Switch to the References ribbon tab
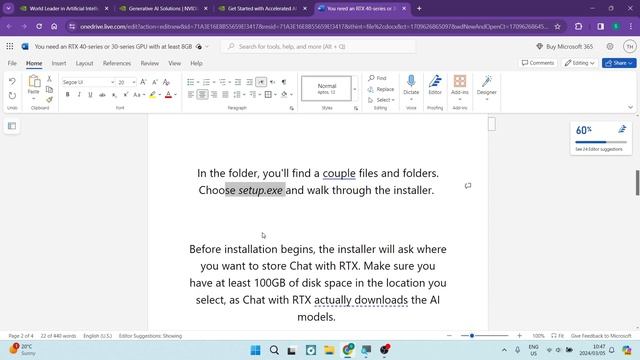The image size is (640, 360). 117,63
